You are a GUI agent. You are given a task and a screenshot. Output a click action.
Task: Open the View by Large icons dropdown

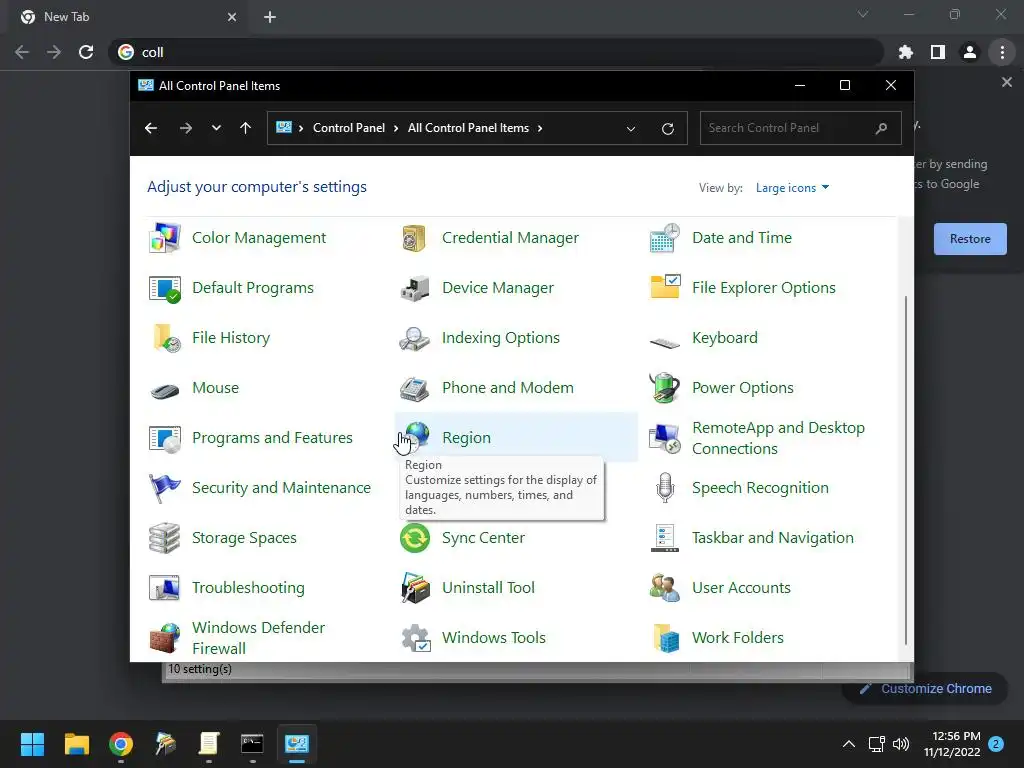(792, 188)
